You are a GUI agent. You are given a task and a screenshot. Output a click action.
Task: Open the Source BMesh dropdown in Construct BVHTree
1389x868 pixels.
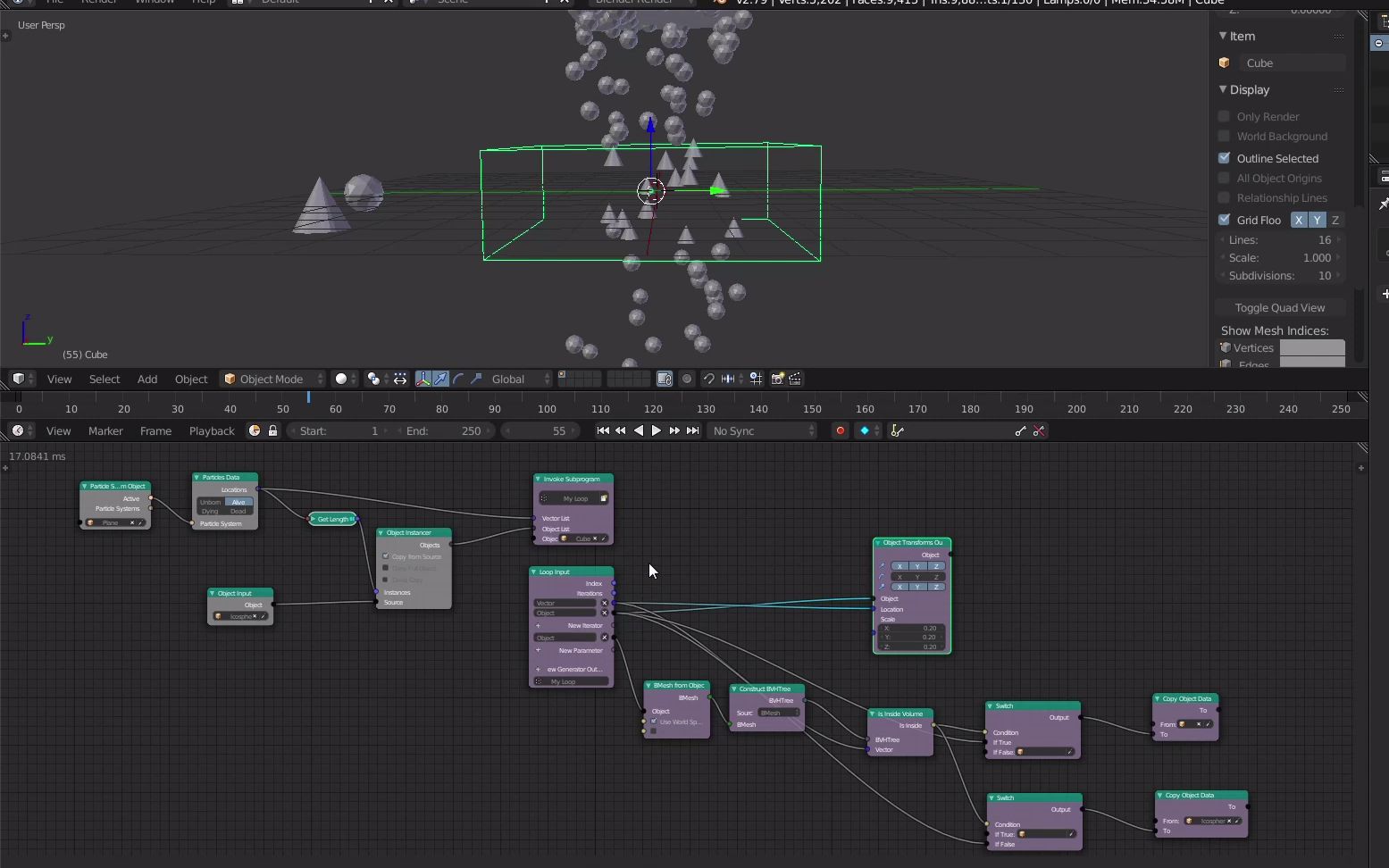point(779,713)
